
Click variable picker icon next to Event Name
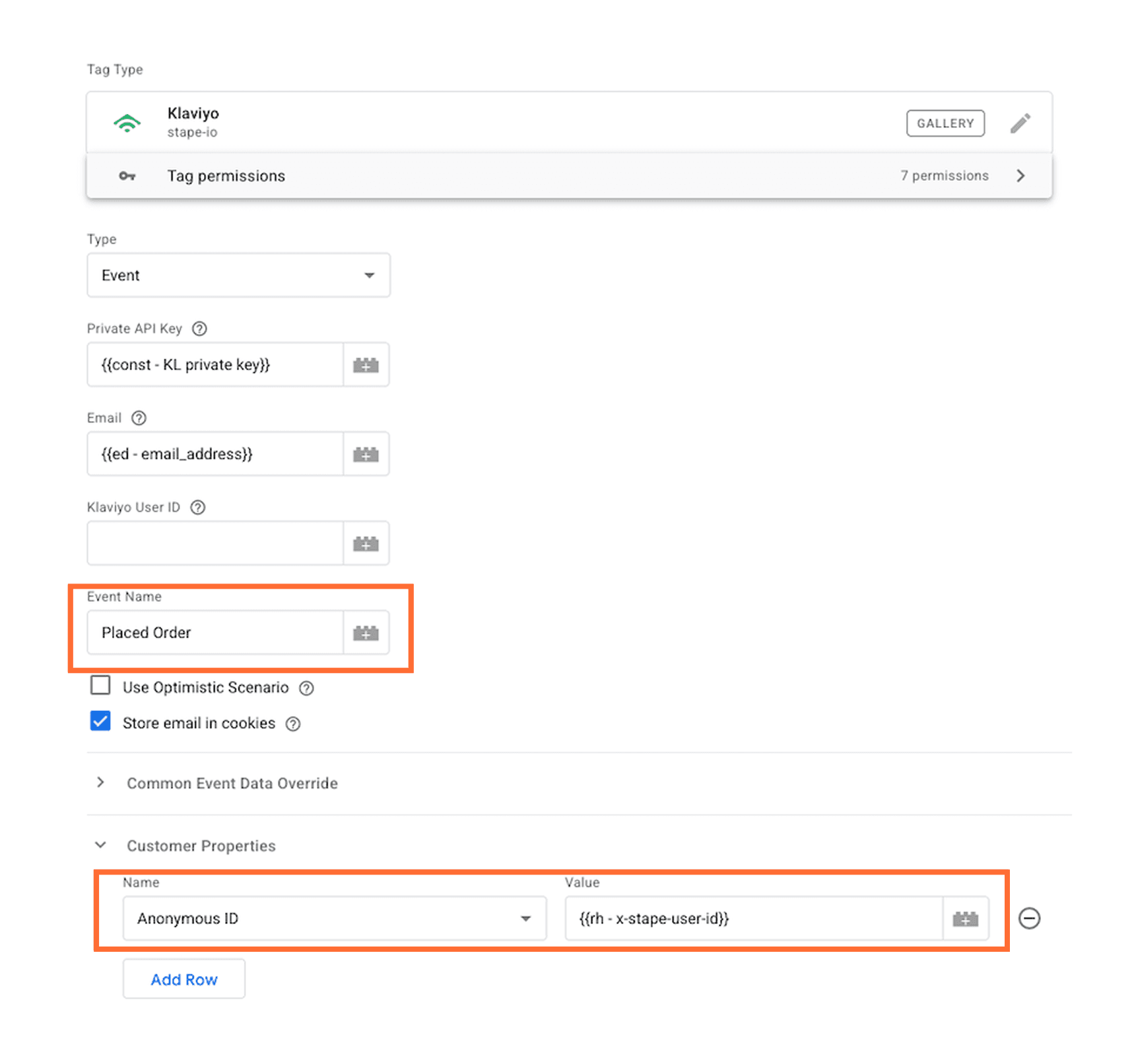coord(366,633)
